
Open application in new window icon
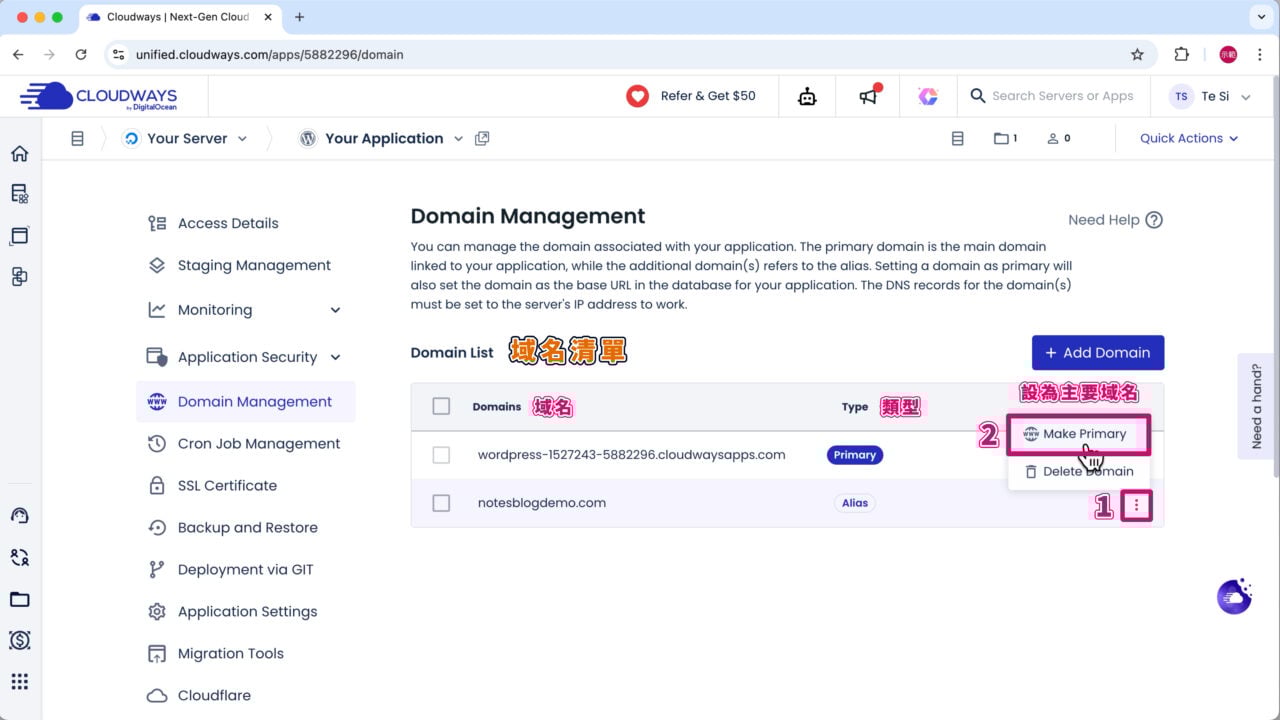[x=482, y=139]
